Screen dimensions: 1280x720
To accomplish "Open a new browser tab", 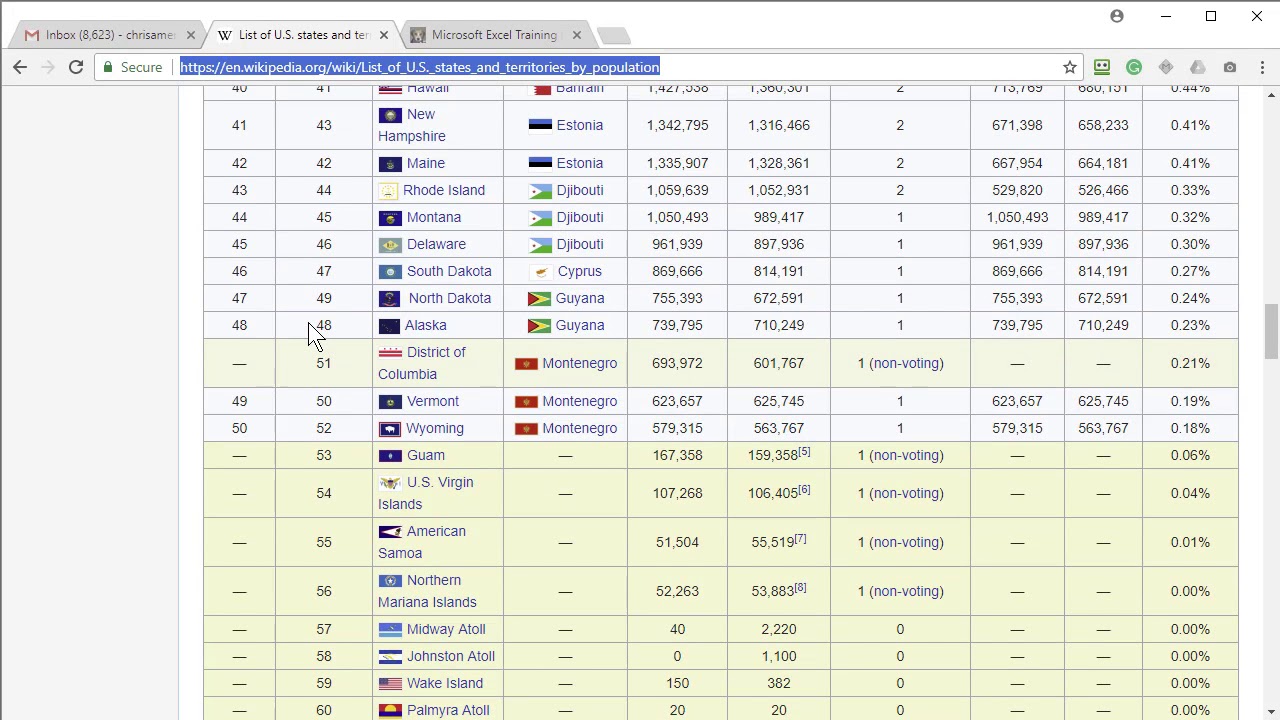I will pyautogui.click(x=612, y=36).
